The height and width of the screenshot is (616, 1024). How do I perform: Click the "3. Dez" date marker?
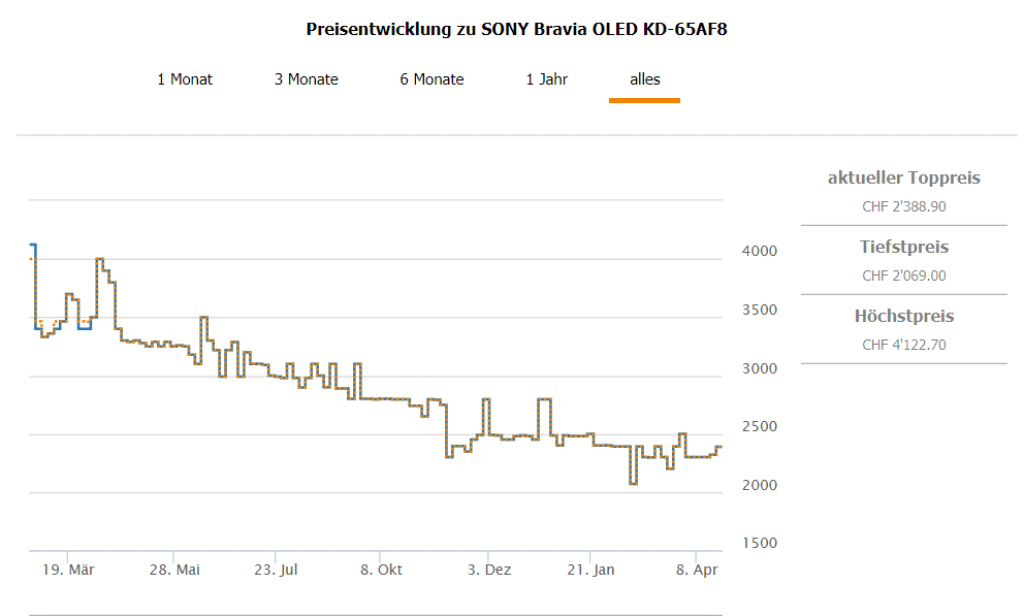[x=489, y=570]
